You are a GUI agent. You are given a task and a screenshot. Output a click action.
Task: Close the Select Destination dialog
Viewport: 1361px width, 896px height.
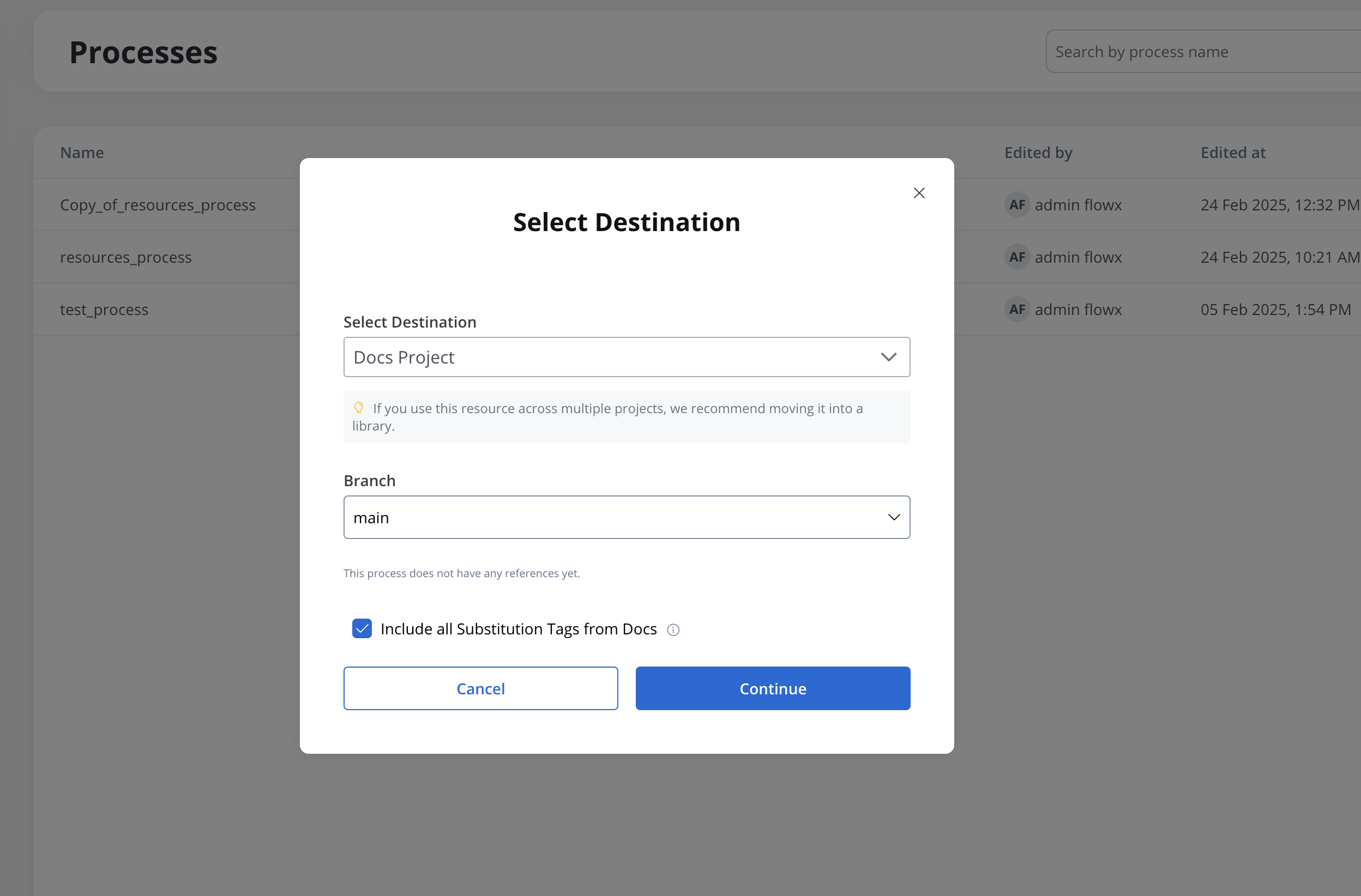click(x=919, y=193)
